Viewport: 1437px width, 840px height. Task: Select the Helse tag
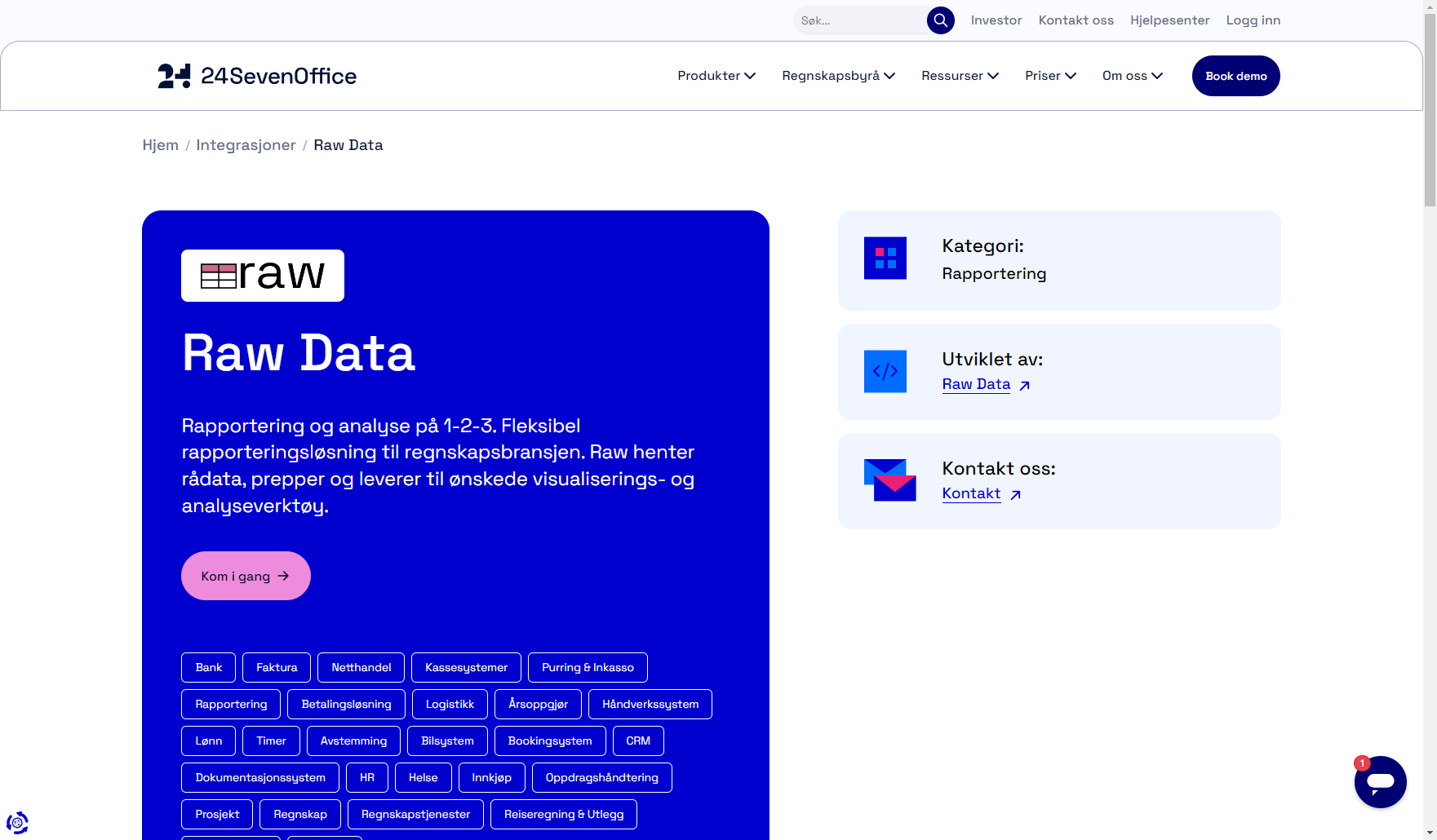pyautogui.click(x=423, y=777)
